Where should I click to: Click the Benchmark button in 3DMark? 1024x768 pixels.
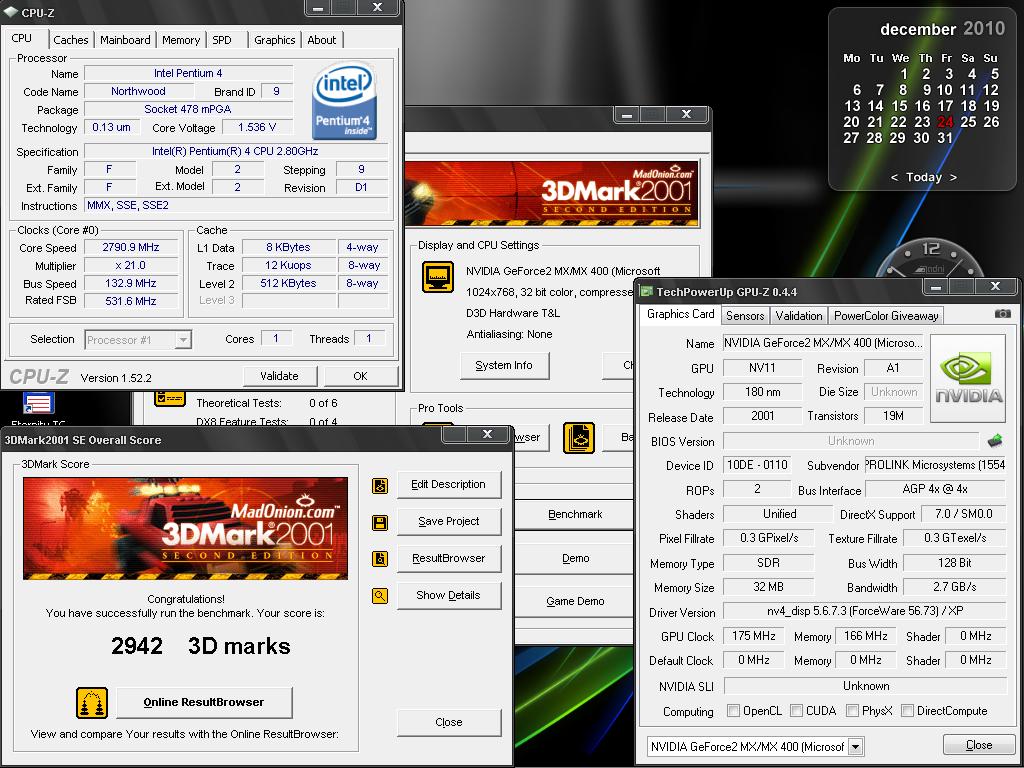pyautogui.click(x=575, y=515)
